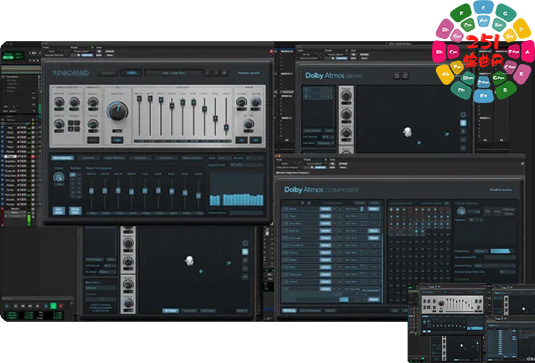Click the blue density knob in Spacelab's lower panel
The width and height of the screenshot is (535, 363).
[x=59, y=177]
